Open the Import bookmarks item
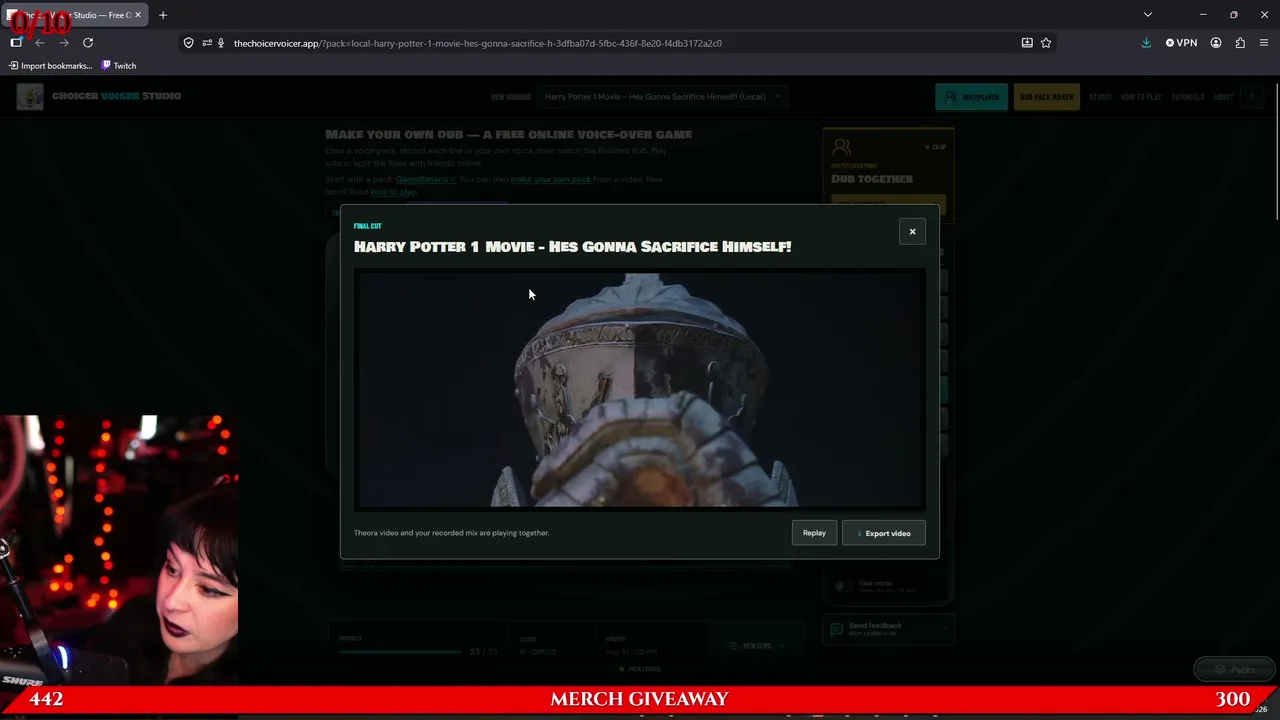Screen dimensions: 1280x720 tap(50, 66)
